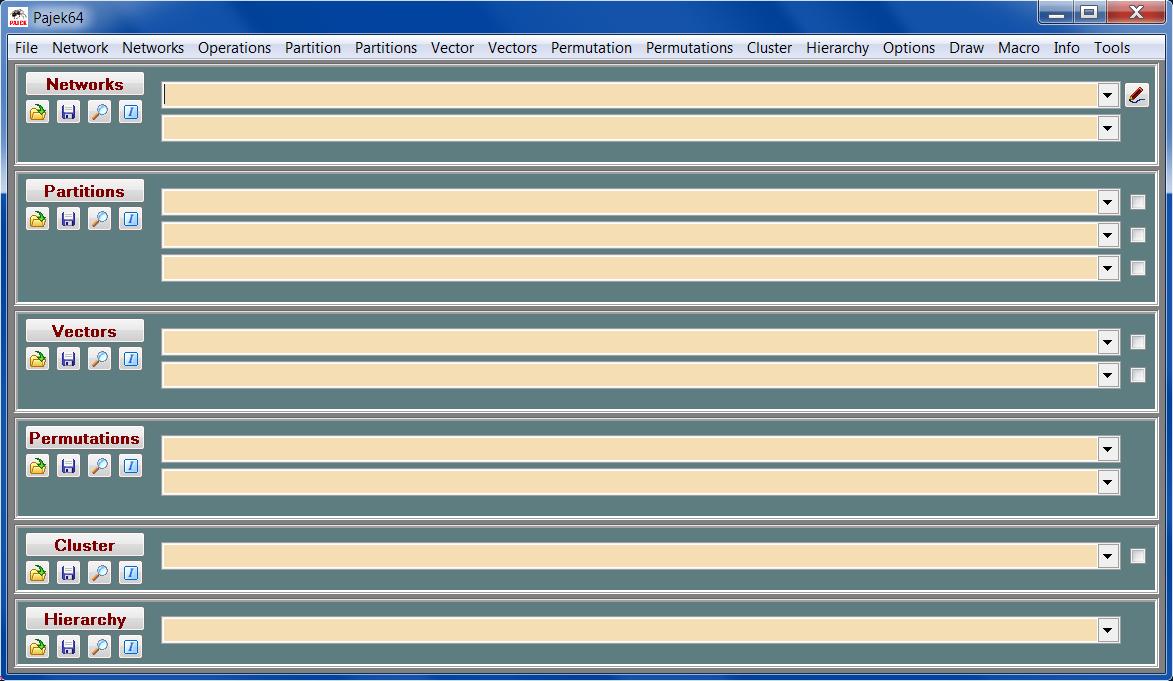Screen dimensions: 1173x681
Task: Open cluster file via Cluster folder icon
Action: [37, 573]
